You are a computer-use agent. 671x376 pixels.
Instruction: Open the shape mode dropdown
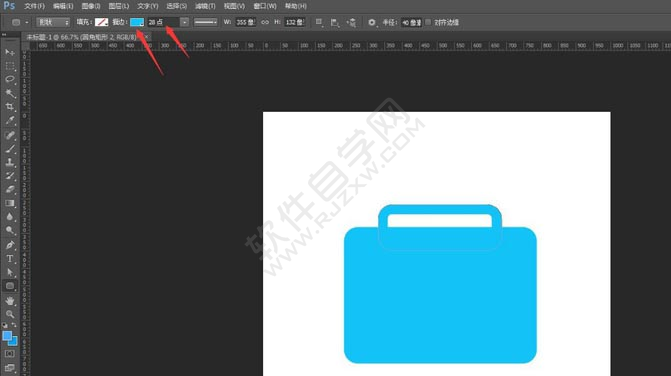click(53, 22)
